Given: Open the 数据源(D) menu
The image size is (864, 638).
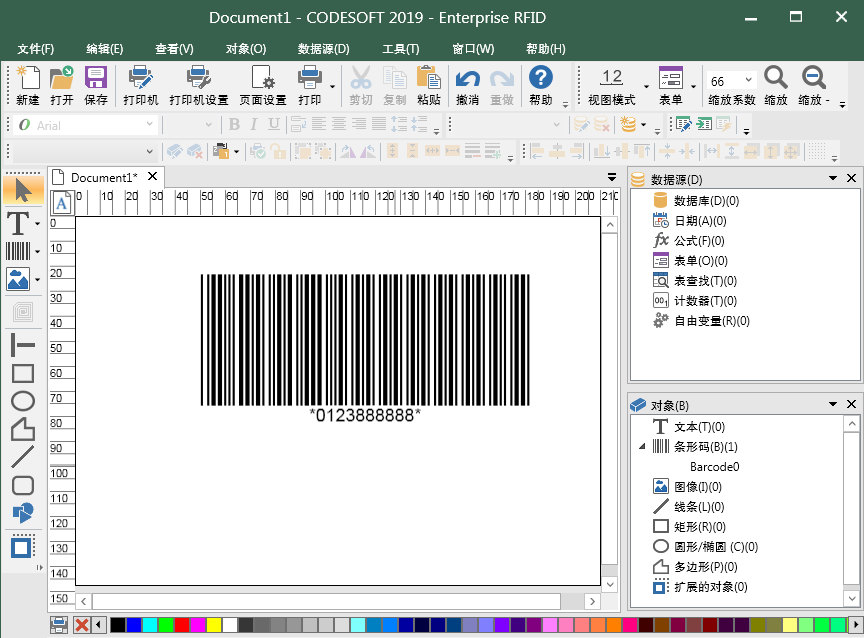Looking at the screenshot, I should [323, 49].
